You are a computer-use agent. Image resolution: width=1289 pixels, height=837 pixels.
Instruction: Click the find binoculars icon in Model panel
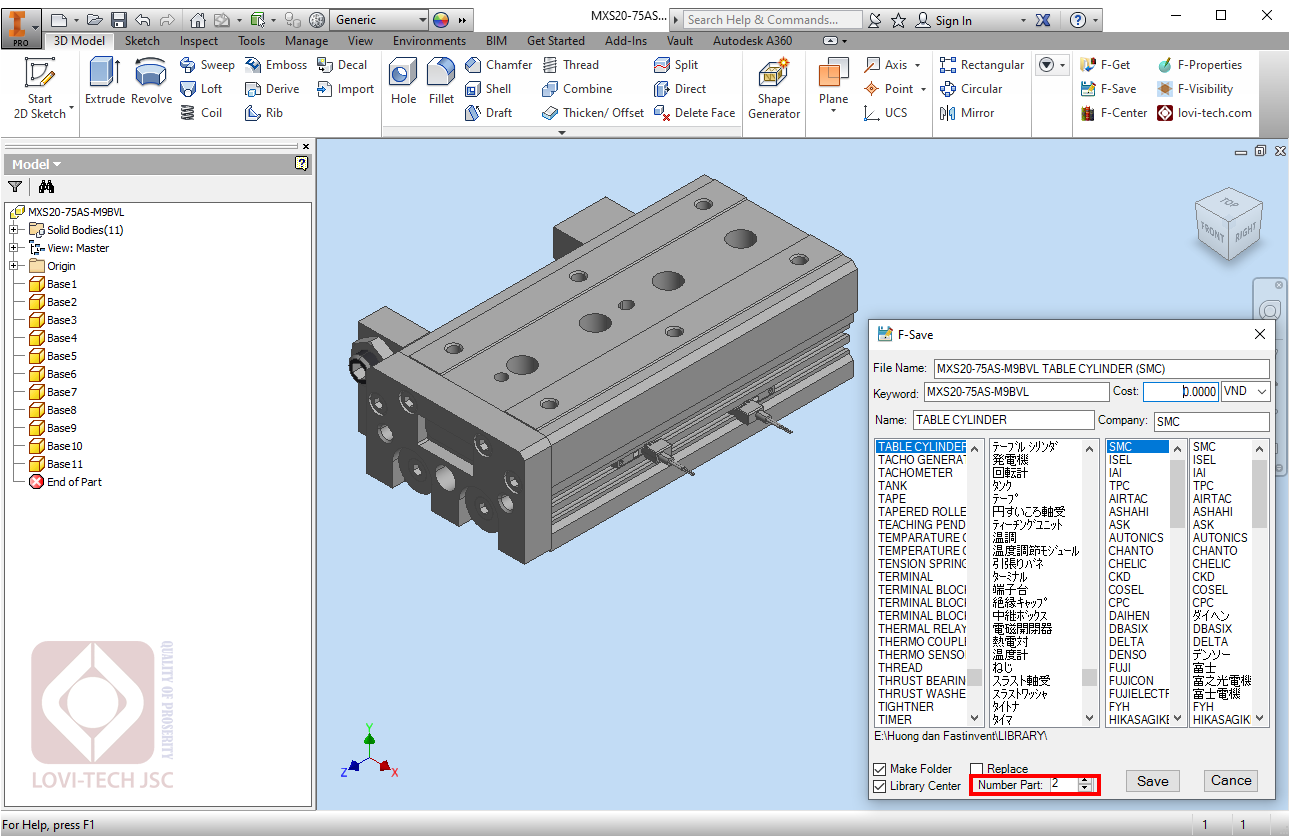(46, 187)
